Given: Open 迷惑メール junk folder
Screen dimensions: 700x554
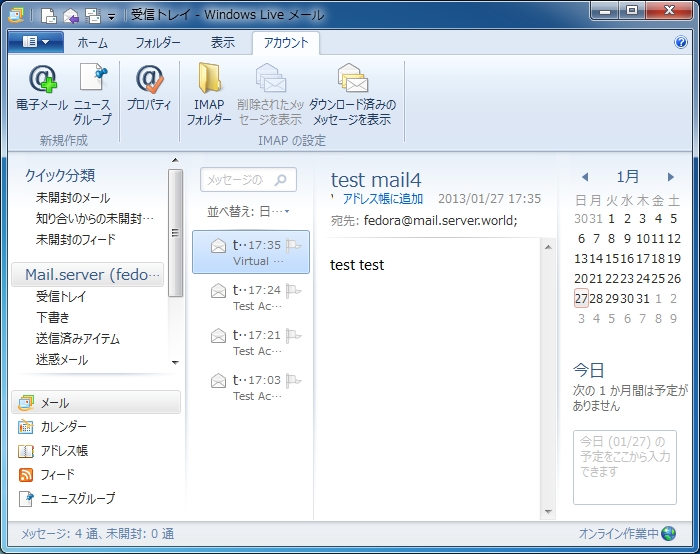Looking at the screenshot, I should (62, 360).
